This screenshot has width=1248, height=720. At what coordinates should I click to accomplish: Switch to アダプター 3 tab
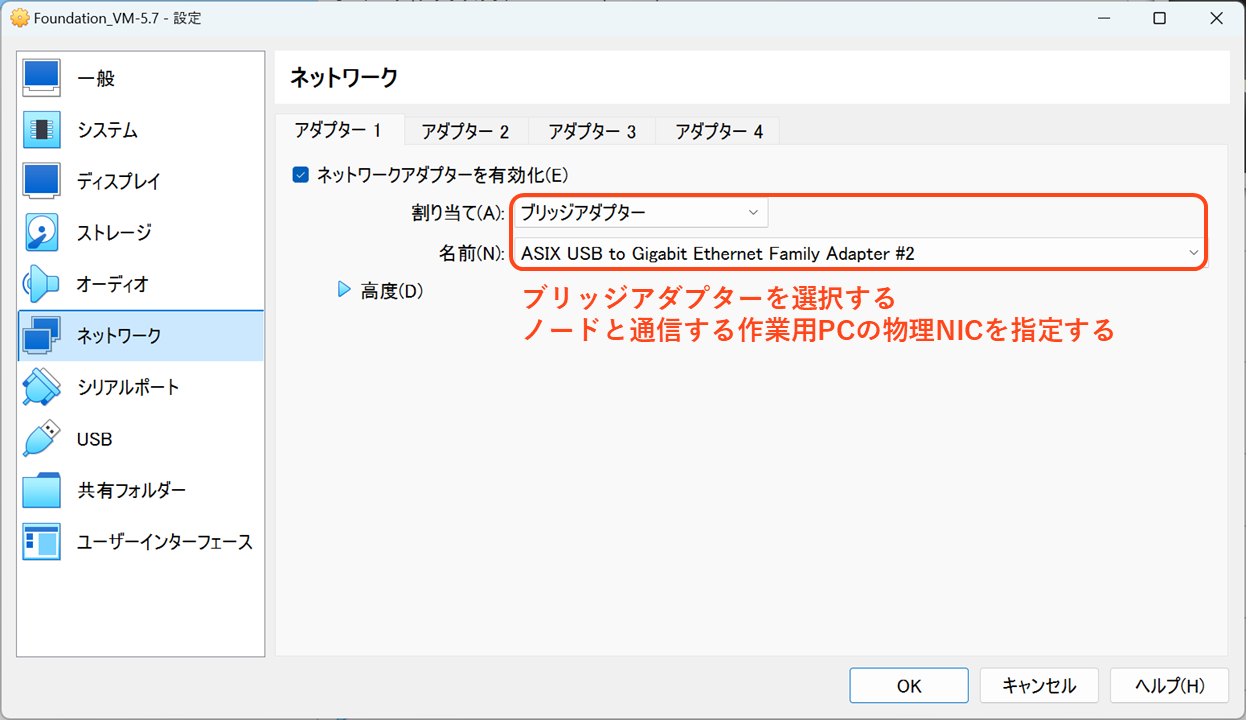point(592,131)
